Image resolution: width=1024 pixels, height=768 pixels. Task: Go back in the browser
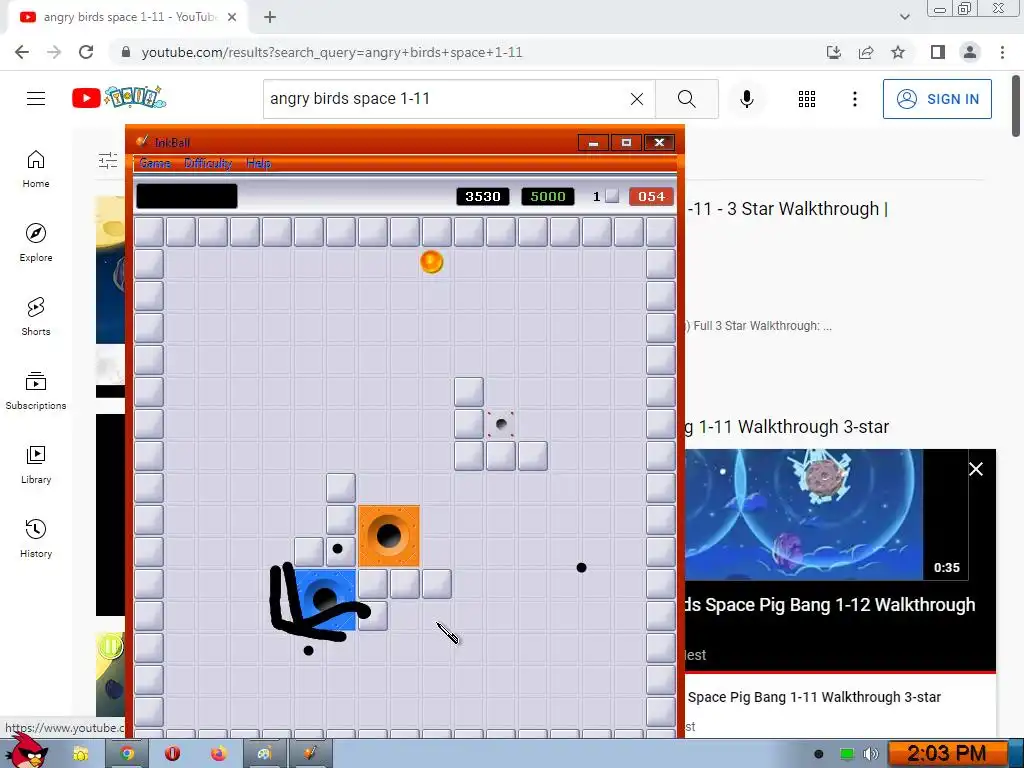coord(22,52)
